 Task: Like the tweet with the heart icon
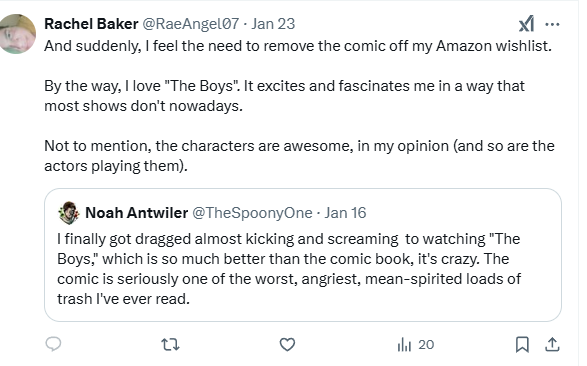287,344
